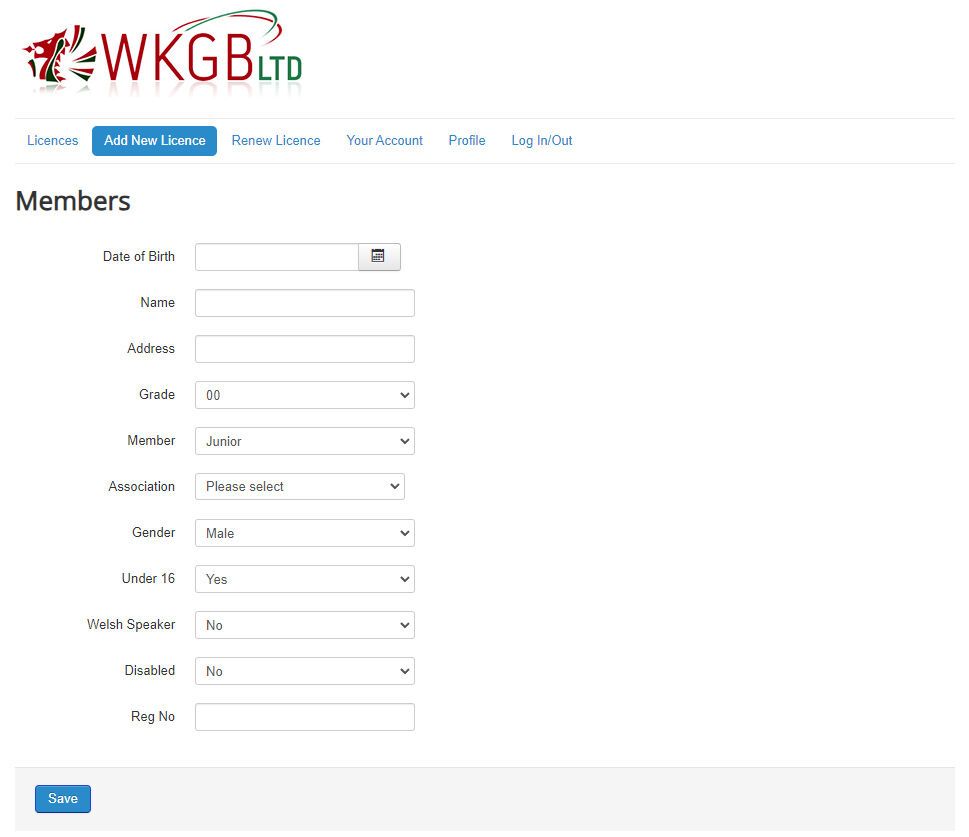This screenshot has width=969, height=837.
Task: Click the WKGB Ltd dragon logo
Action: click(x=162, y=55)
